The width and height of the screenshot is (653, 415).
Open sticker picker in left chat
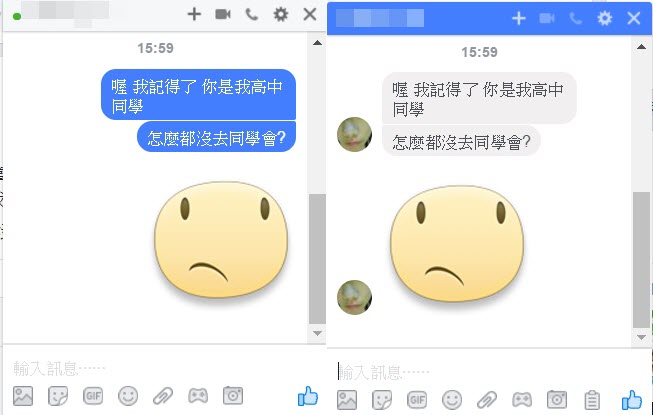click(58, 396)
